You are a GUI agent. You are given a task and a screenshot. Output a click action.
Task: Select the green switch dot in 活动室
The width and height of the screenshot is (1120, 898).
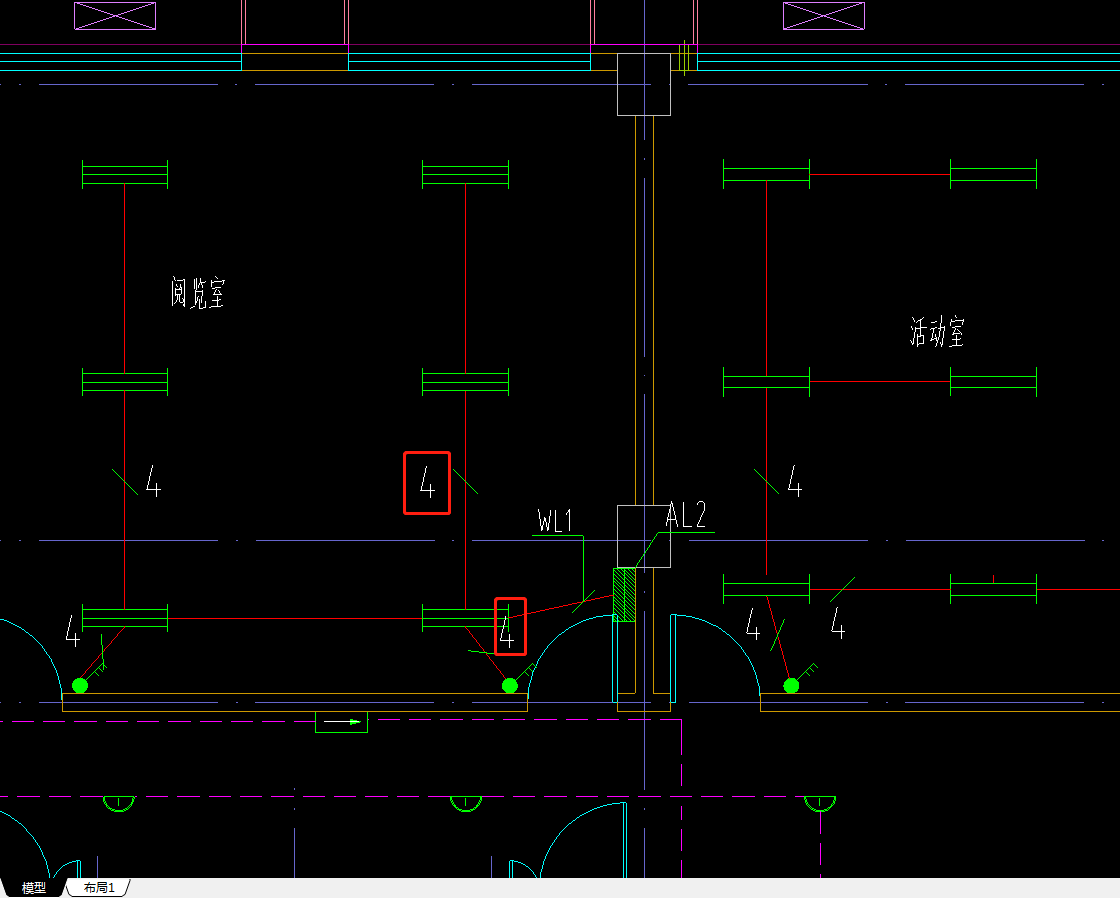point(791,686)
